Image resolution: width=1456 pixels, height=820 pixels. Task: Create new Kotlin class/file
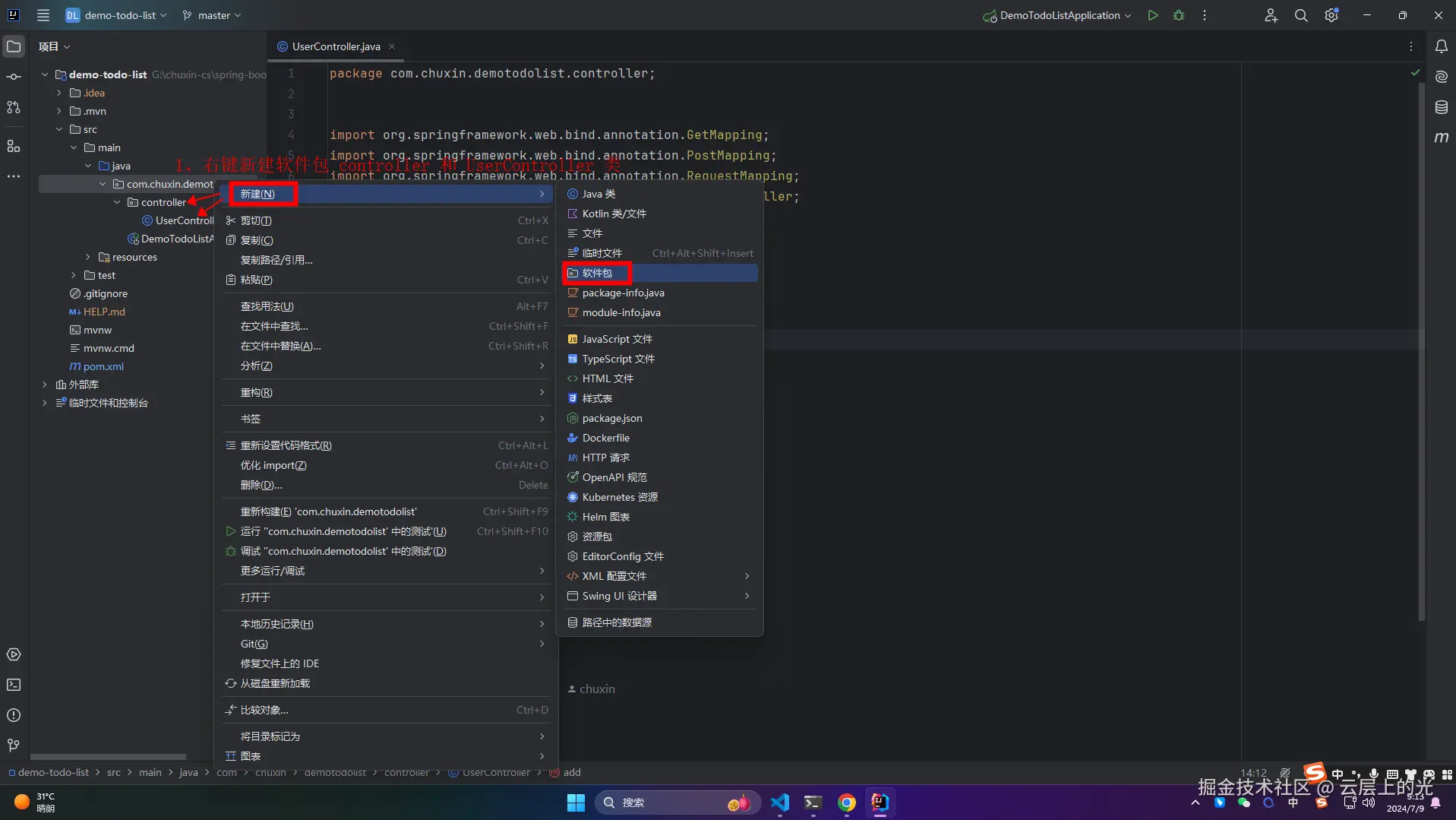(661, 214)
